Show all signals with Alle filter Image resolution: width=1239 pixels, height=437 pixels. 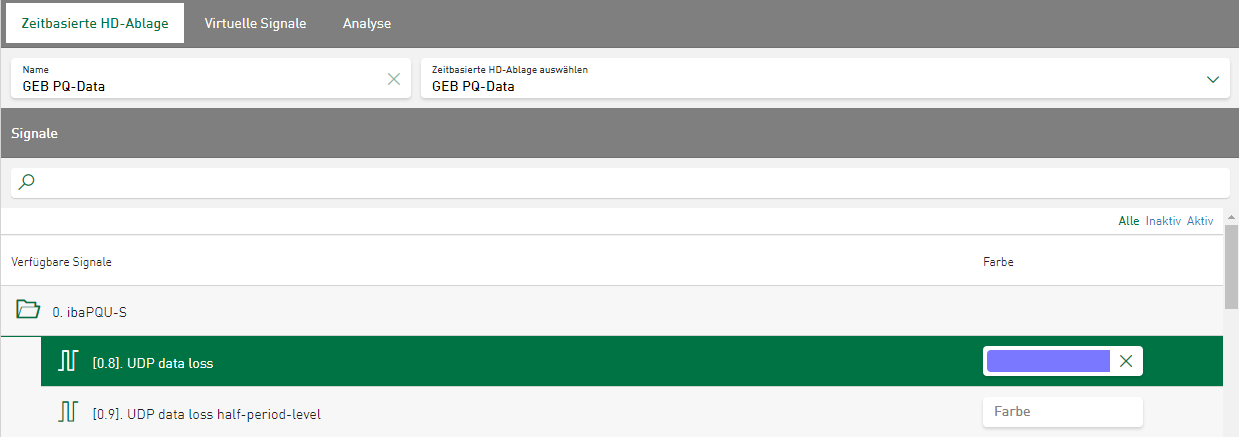[x=1128, y=221]
